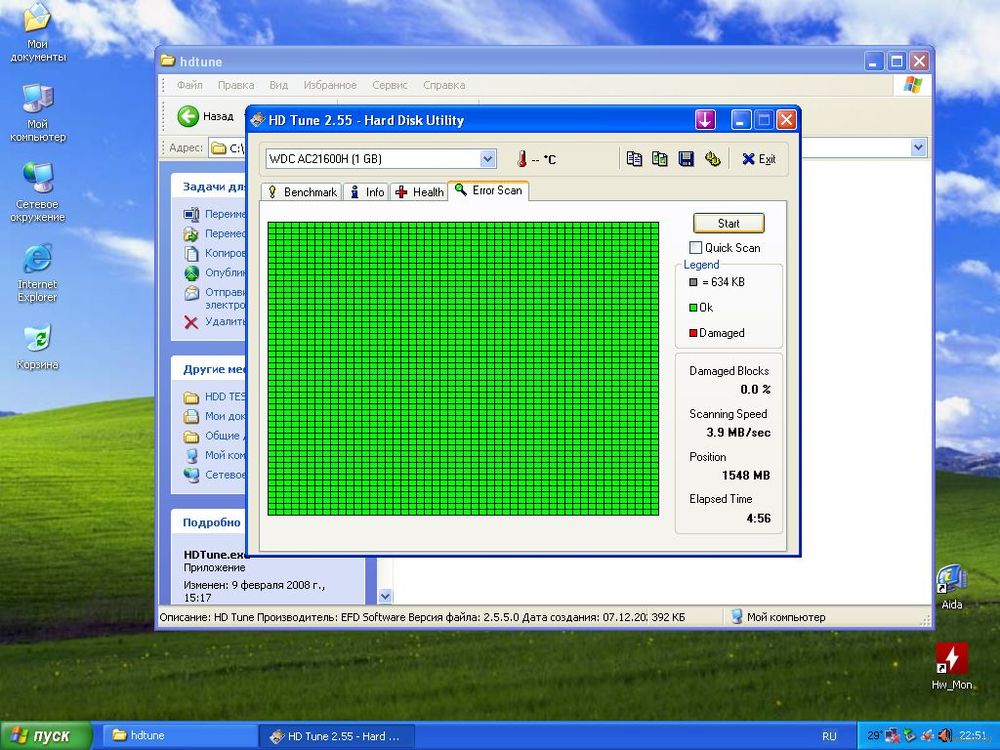This screenshot has width=1000, height=750.
Task: Click the floppy disk save screenshot icon
Action: tap(686, 158)
